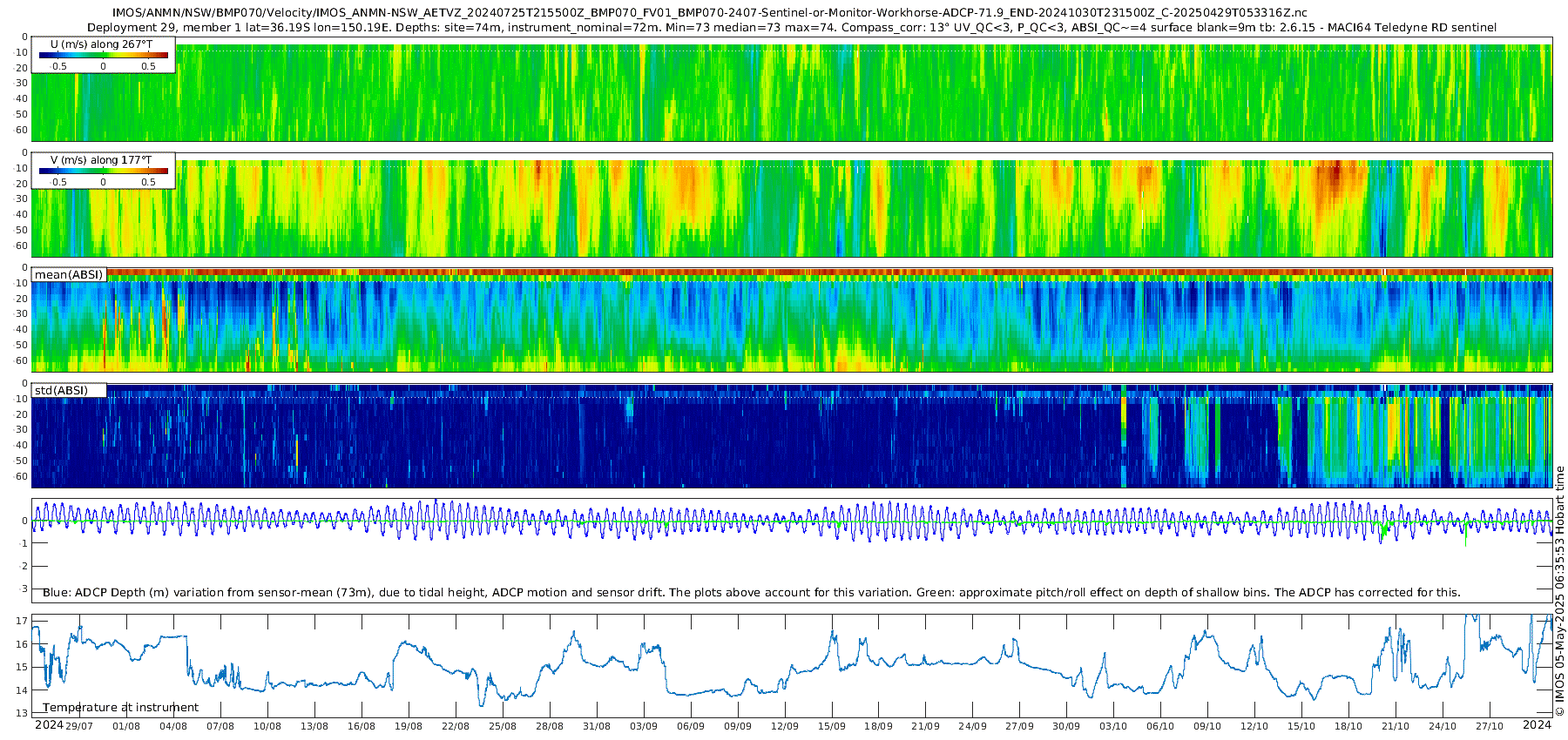The height and width of the screenshot is (740, 1568).
Task: Click the NetCDF file path title
Action: 709,13
